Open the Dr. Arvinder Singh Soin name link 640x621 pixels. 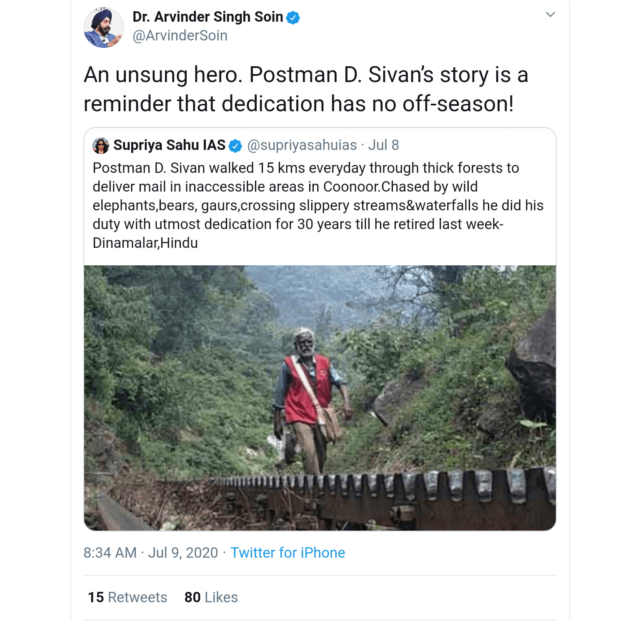click(207, 17)
